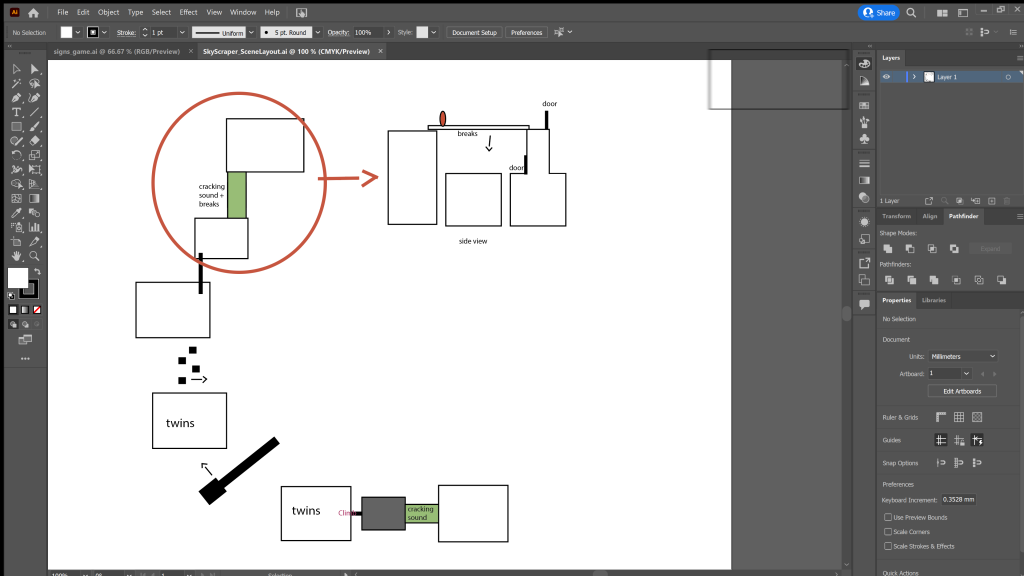Select the Rectangle tool
The width and height of the screenshot is (1024, 576).
point(16,127)
